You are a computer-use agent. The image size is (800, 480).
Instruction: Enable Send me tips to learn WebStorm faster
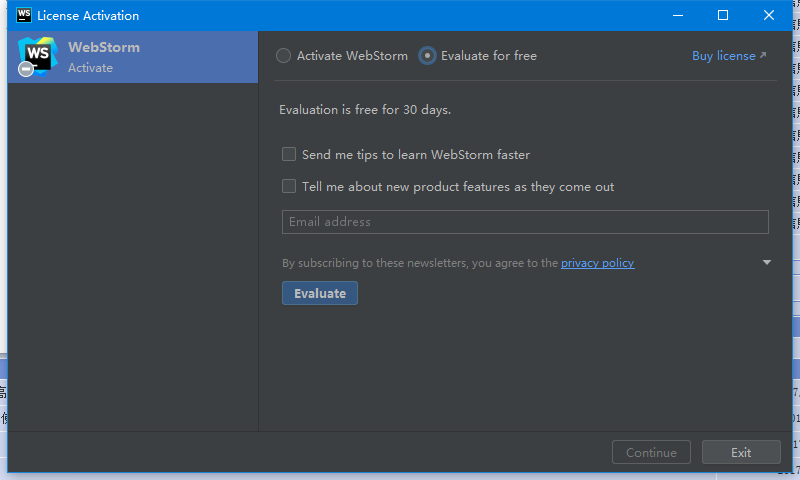289,155
